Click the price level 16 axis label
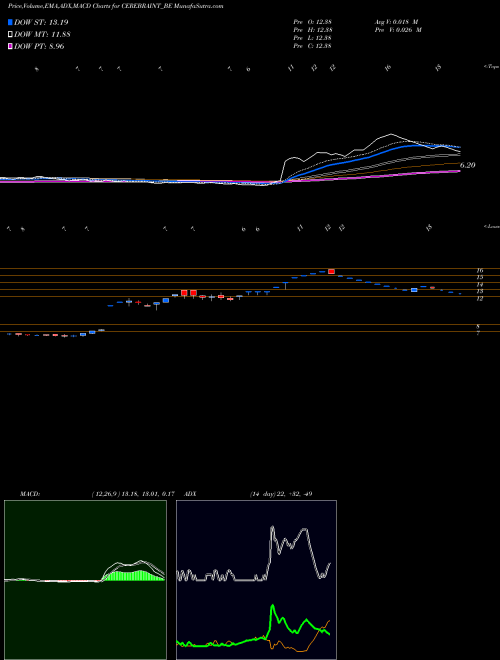This screenshot has width=500, height=660. click(480, 271)
